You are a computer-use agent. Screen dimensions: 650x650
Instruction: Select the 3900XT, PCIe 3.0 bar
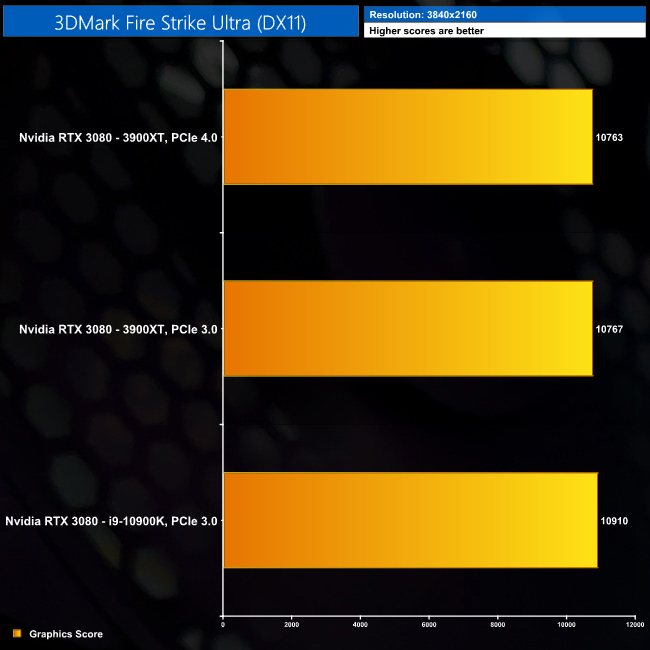(408, 329)
